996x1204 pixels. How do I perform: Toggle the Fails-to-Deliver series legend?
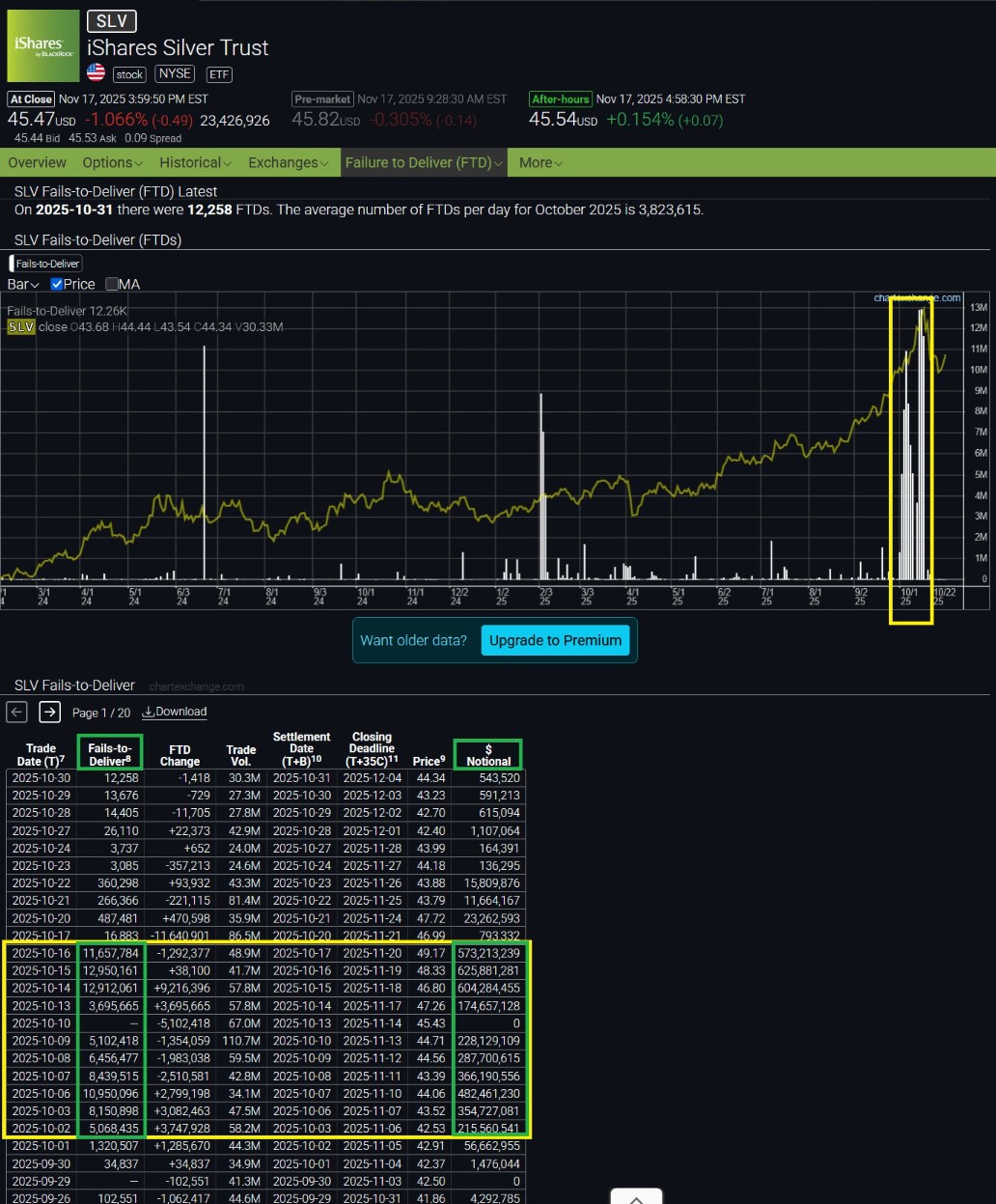click(46, 264)
